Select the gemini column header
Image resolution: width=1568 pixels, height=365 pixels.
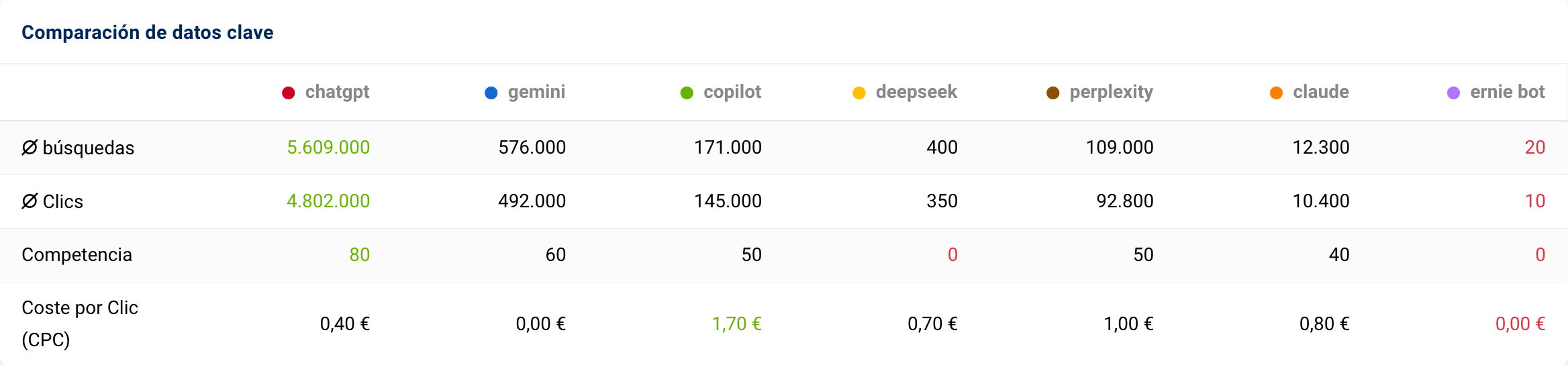(x=536, y=92)
